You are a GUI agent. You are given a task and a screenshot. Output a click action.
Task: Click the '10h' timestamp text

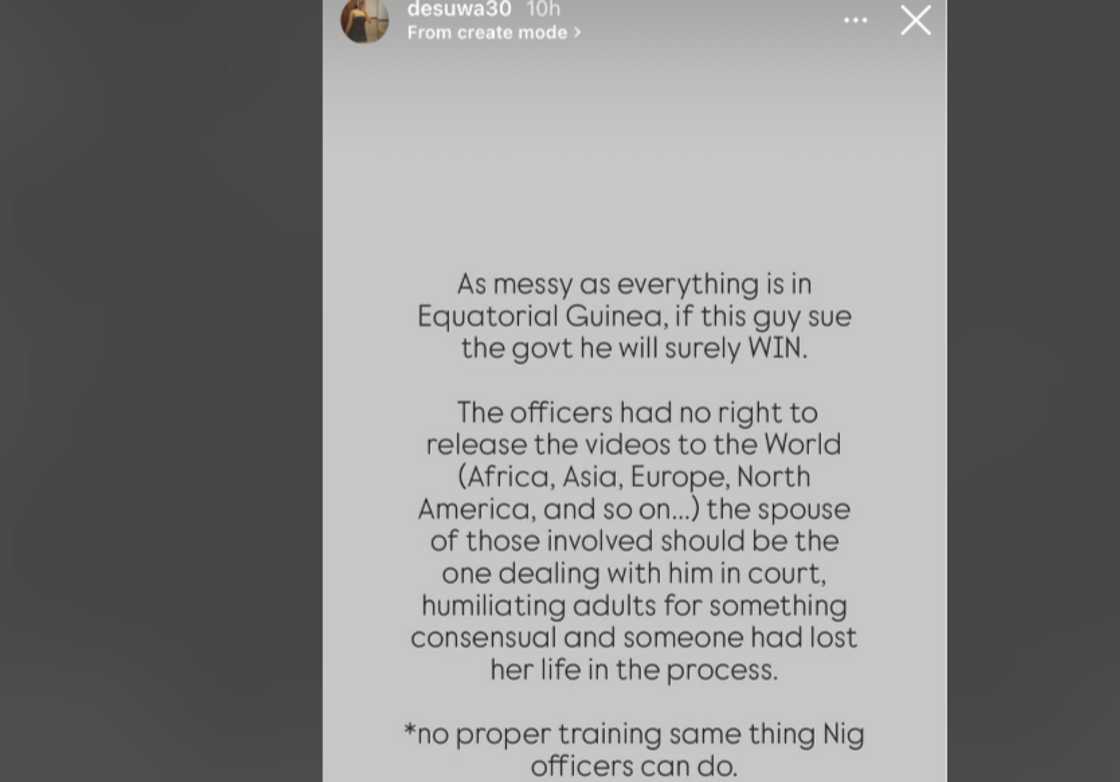(x=541, y=10)
